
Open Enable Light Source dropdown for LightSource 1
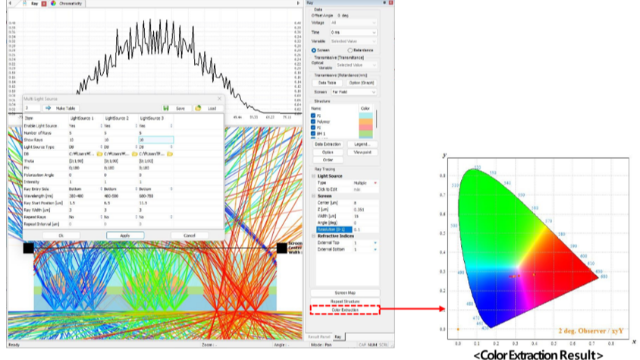101,126
